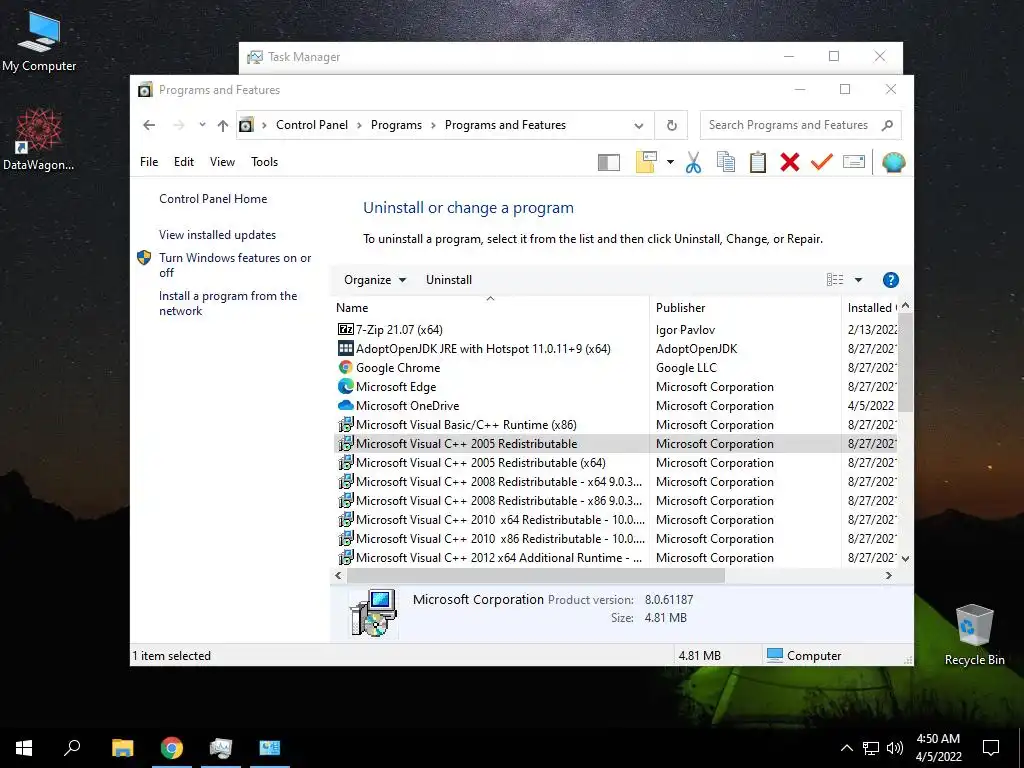
Task: Click the forward navigation arrow
Action: (178, 125)
